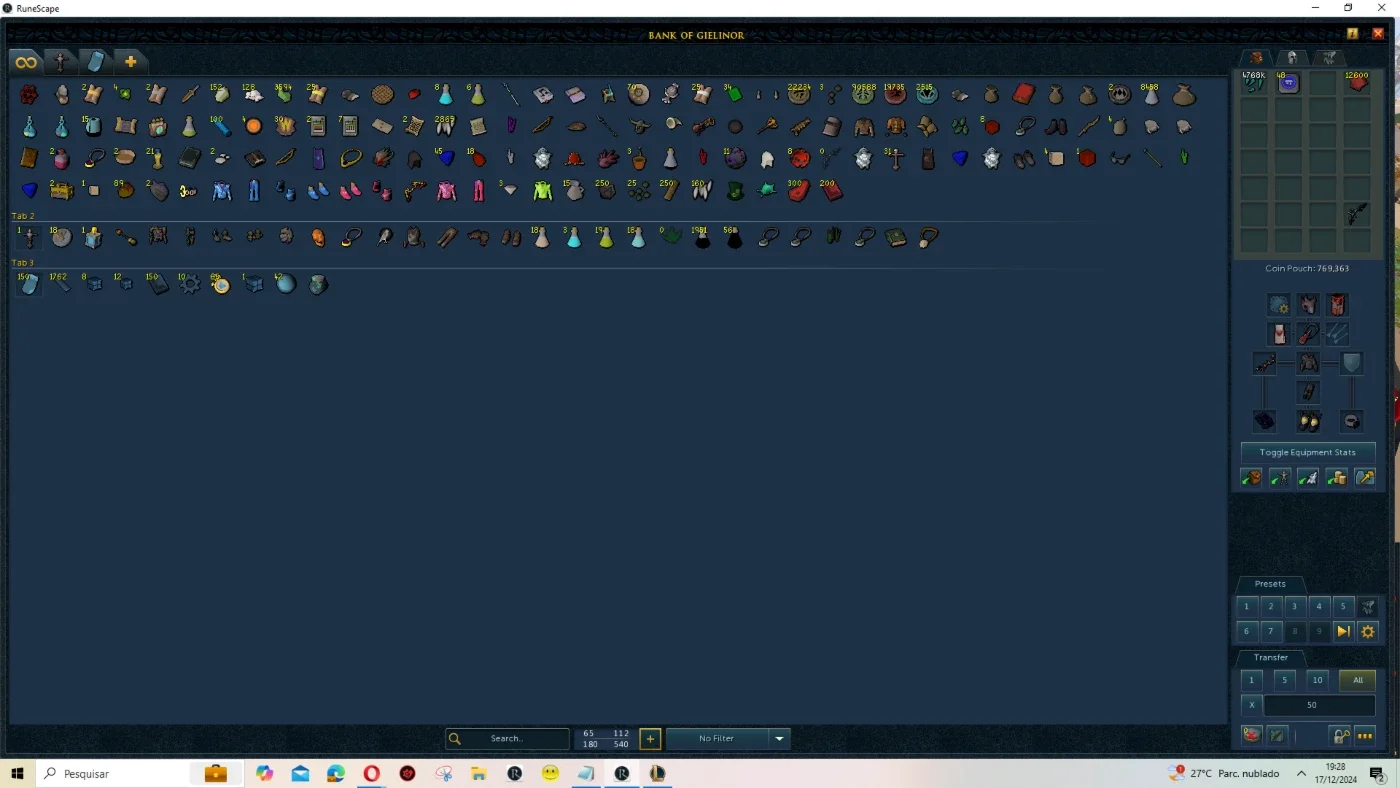Withdraw the 1762 stack in Tab 3

click(x=61, y=285)
